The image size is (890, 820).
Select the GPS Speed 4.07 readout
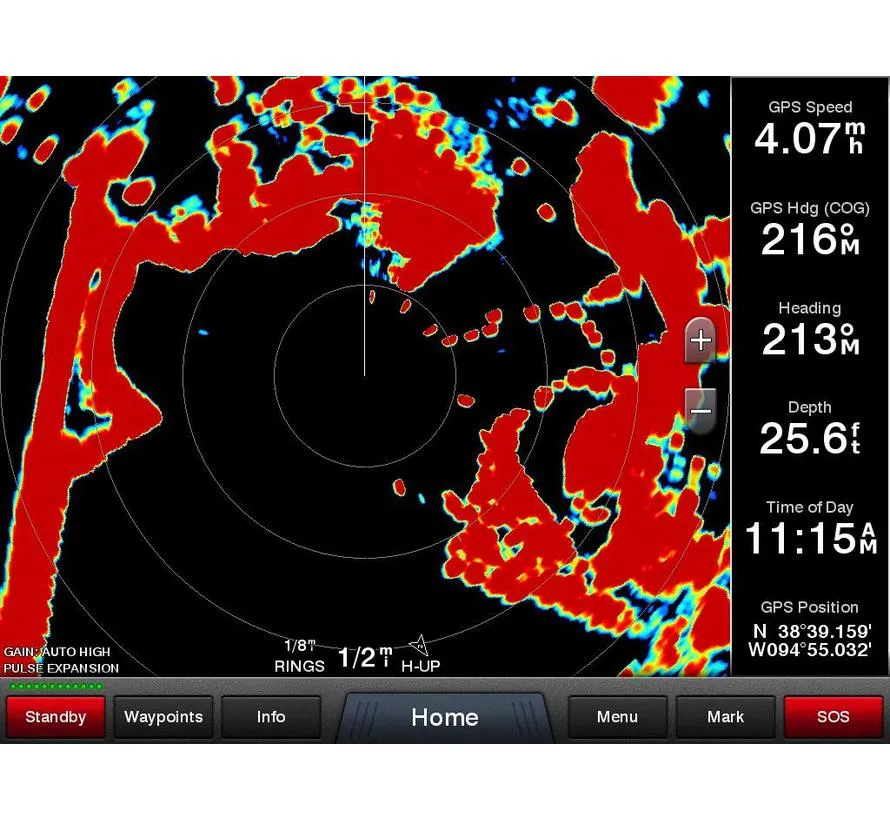pos(810,128)
